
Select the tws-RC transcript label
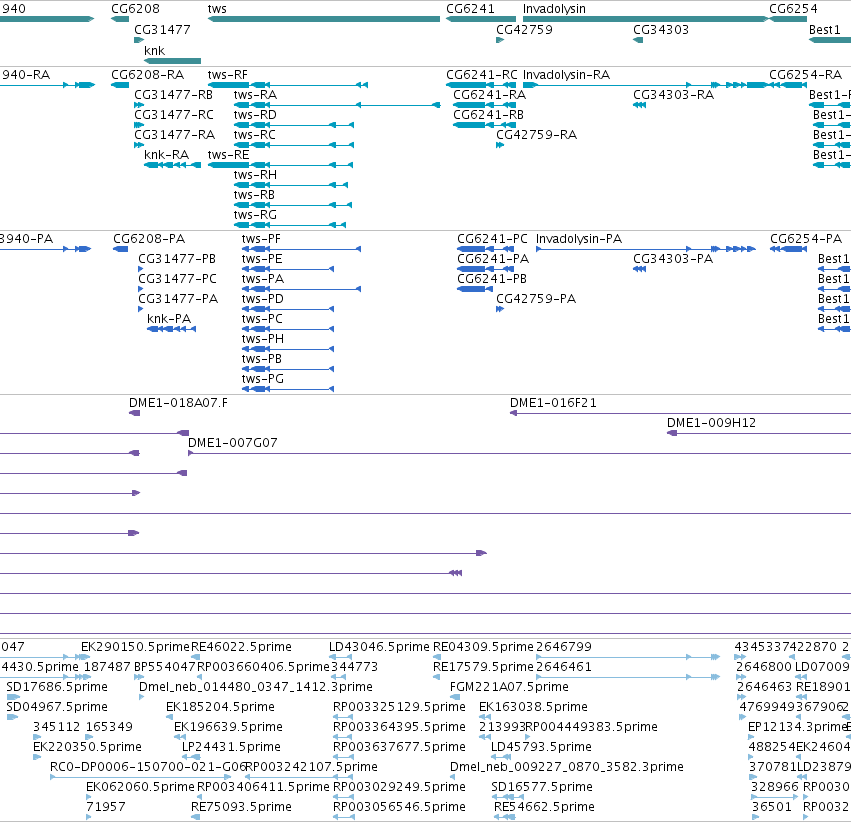click(255, 135)
